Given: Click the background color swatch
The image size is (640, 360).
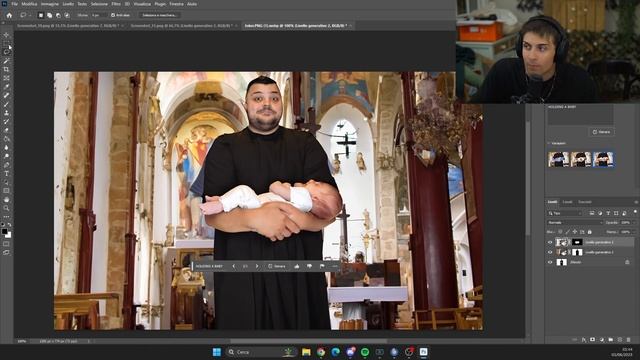Looking at the screenshot, I should tap(9, 235).
